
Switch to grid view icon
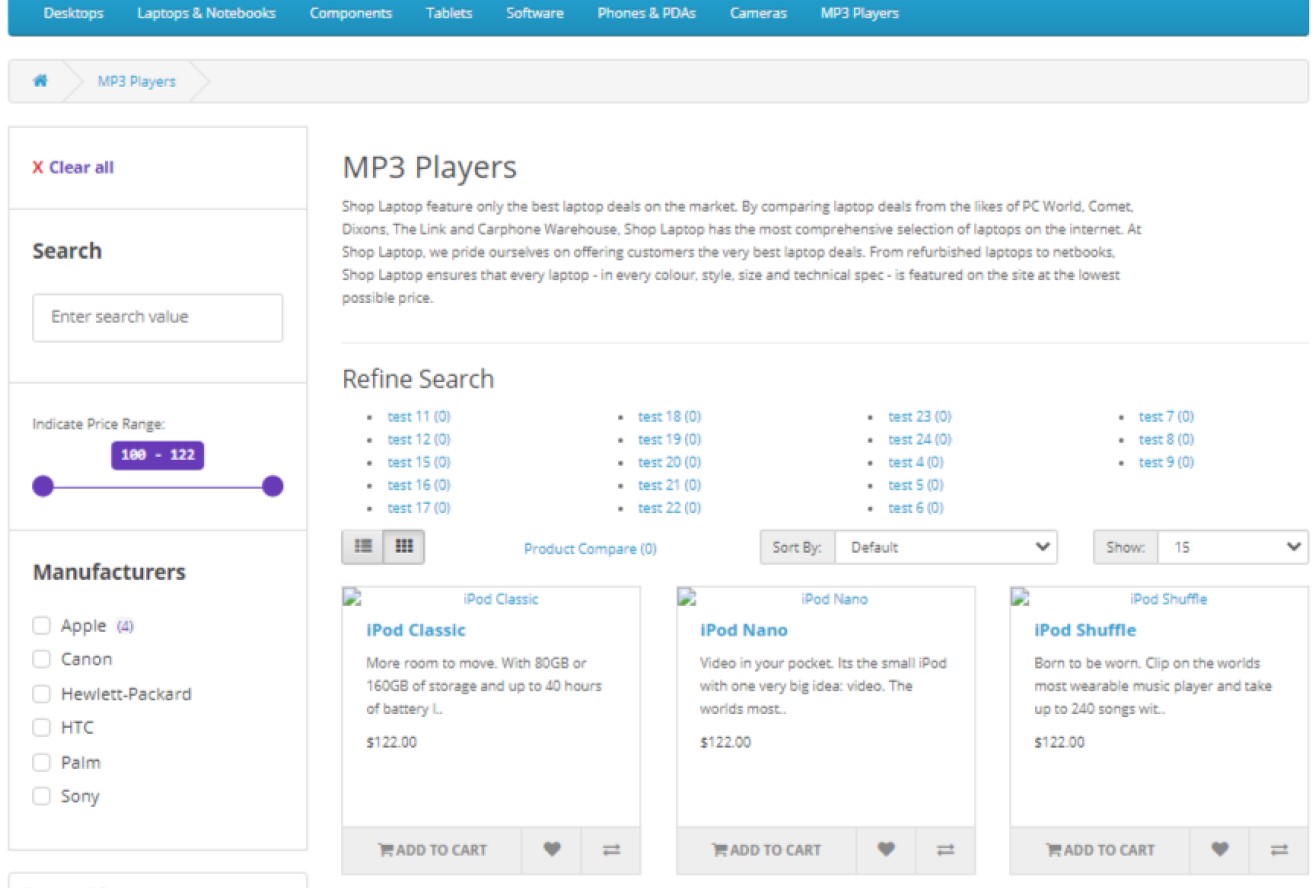coord(404,547)
